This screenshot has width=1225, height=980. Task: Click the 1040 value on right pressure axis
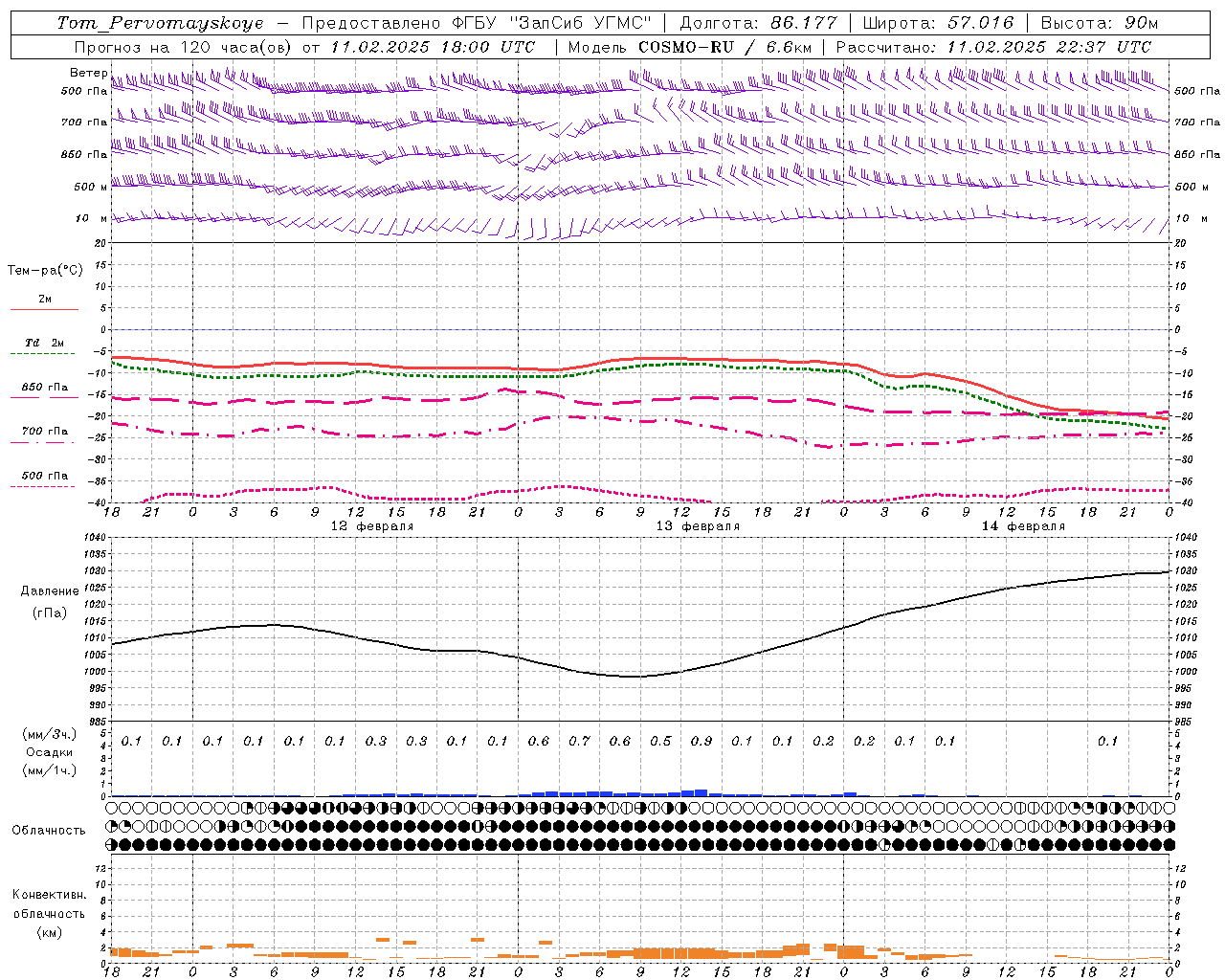point(1187,537)
